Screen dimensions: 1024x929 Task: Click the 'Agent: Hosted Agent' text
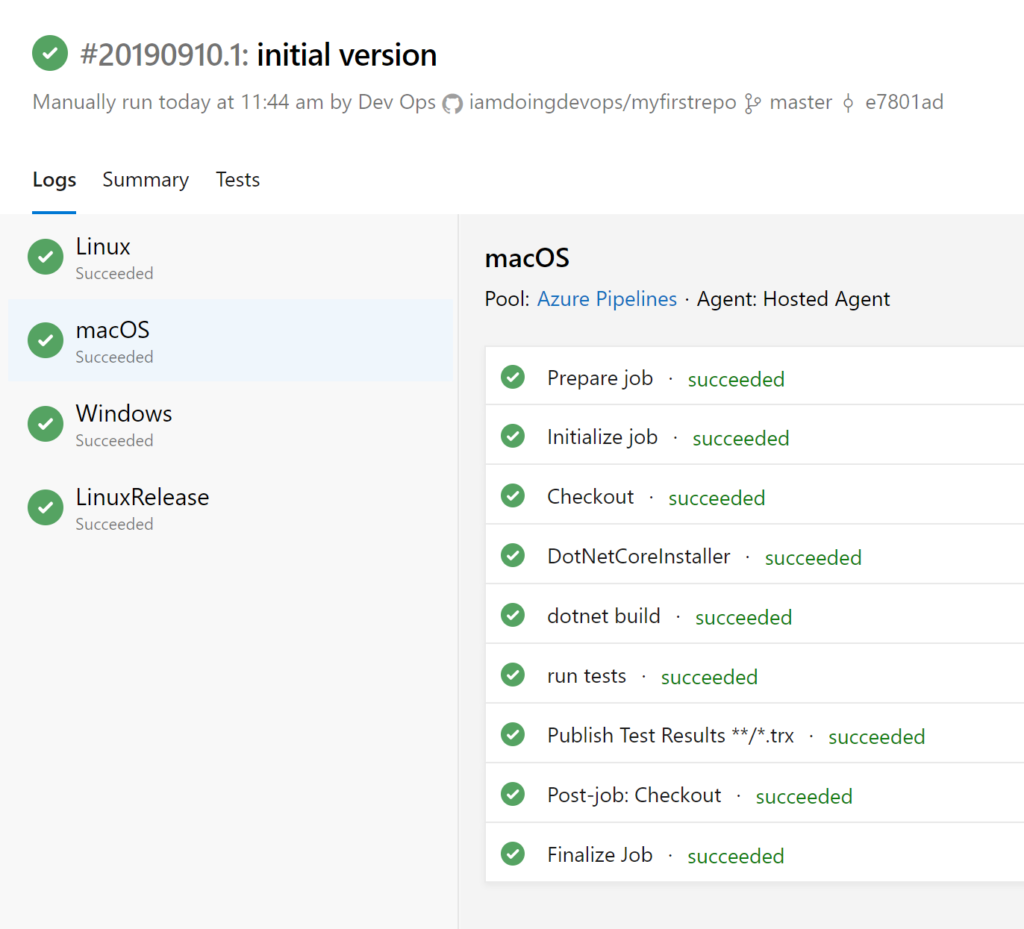point(793,299)
